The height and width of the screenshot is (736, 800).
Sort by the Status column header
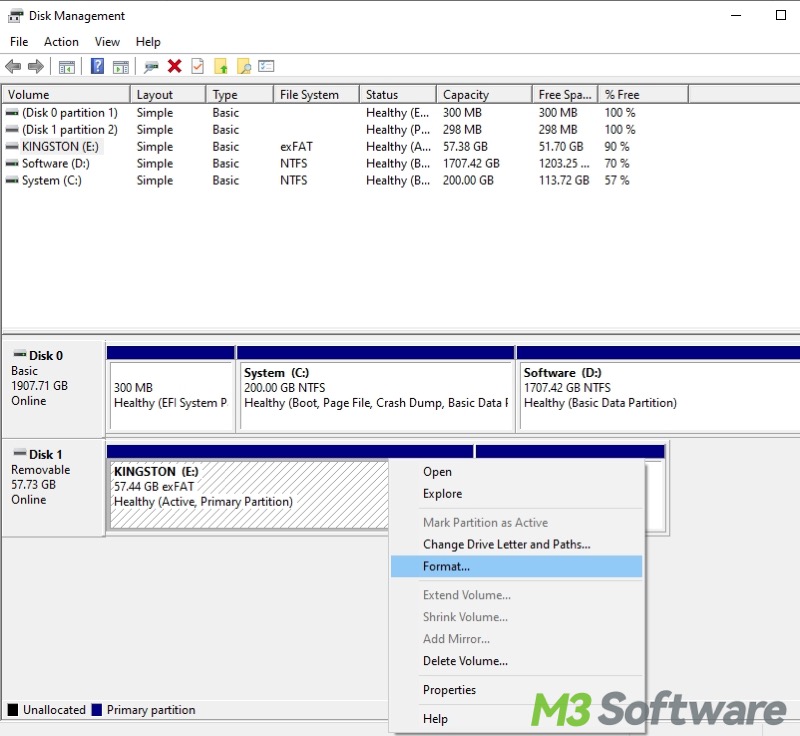pos(398,95)
